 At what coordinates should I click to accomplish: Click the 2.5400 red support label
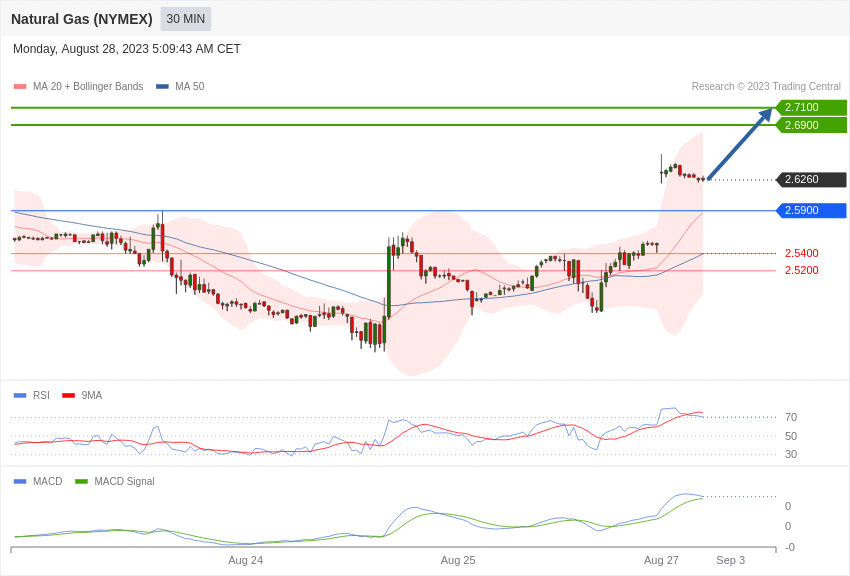click(802, 253)
